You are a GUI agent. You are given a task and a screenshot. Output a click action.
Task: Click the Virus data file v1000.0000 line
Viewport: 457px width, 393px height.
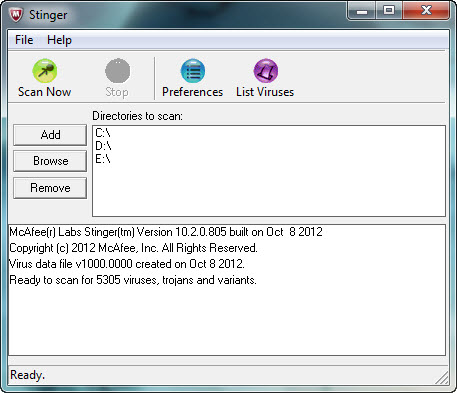click(127, 264)
